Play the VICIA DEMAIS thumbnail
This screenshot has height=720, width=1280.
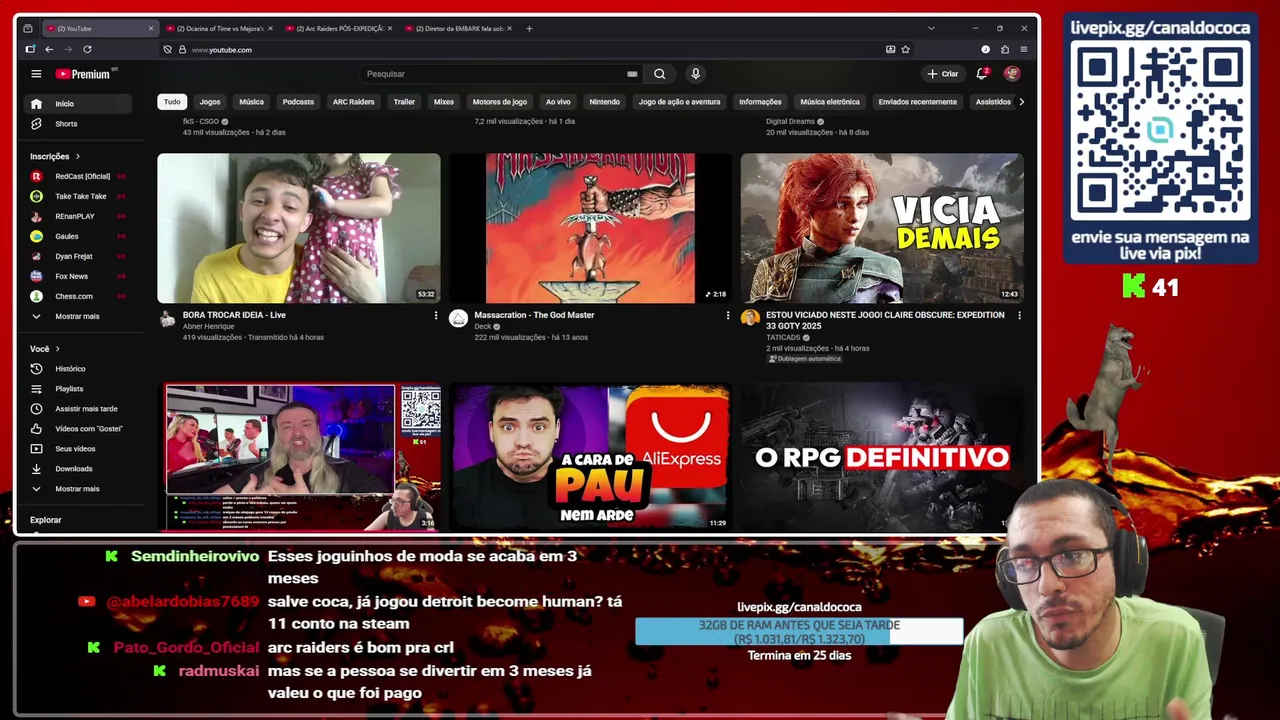(882, 228)
